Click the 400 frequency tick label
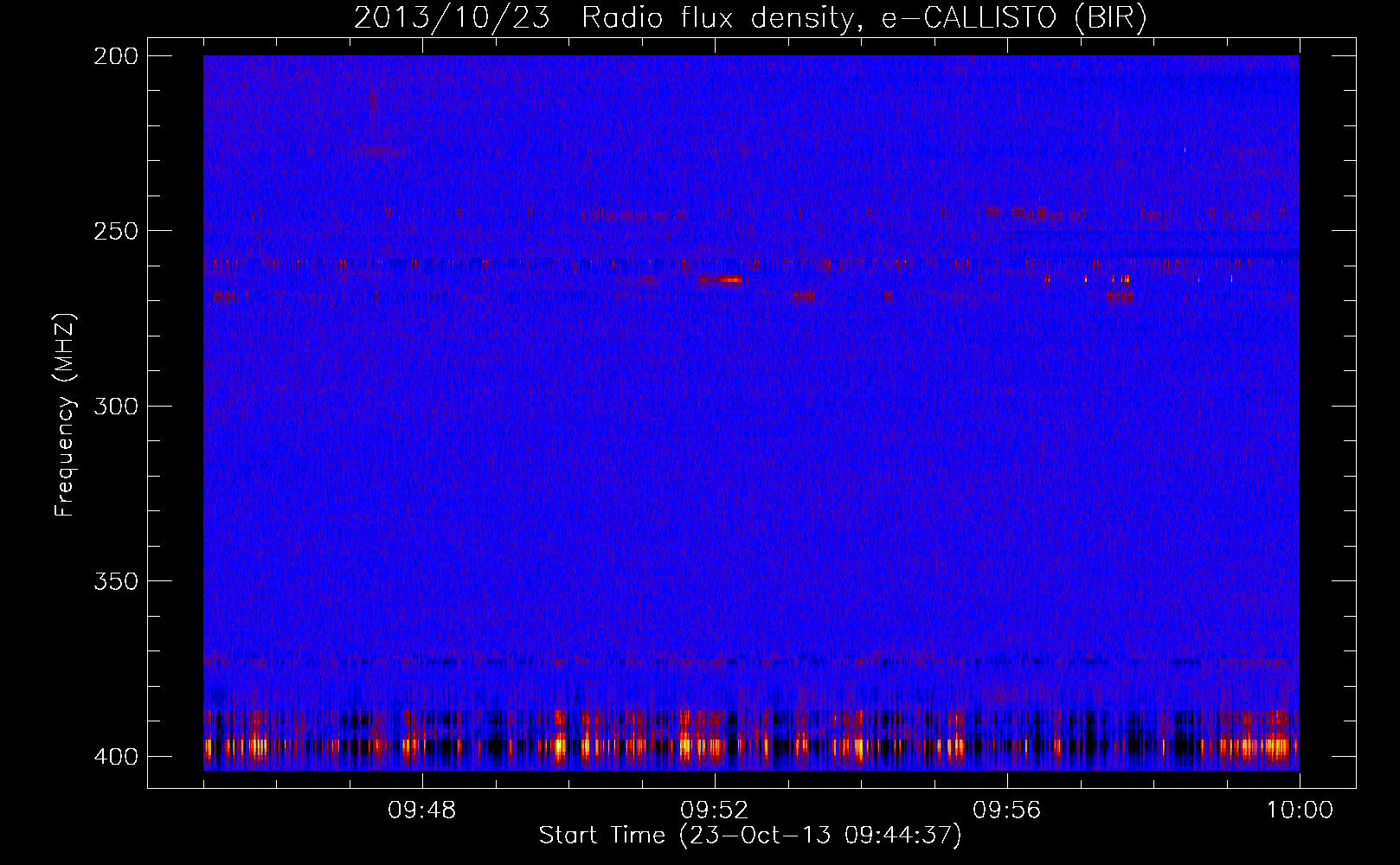1400x865 pixels. click(x=116, y=757)
